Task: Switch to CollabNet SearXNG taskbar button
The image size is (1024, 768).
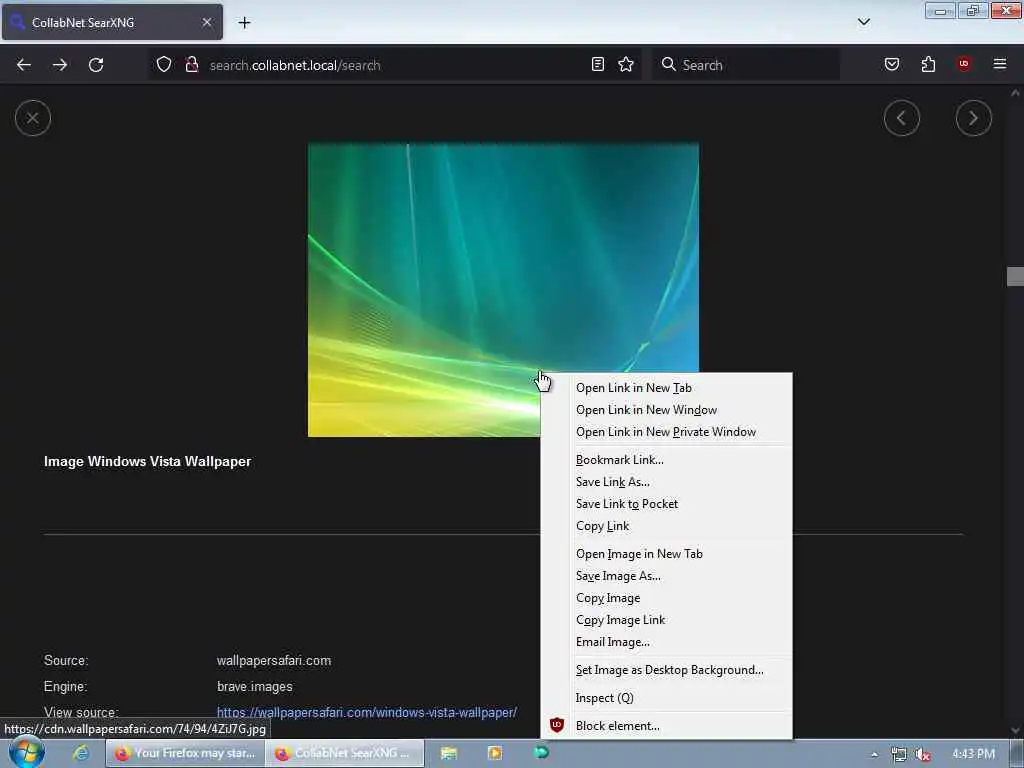Action: [345, 754]
